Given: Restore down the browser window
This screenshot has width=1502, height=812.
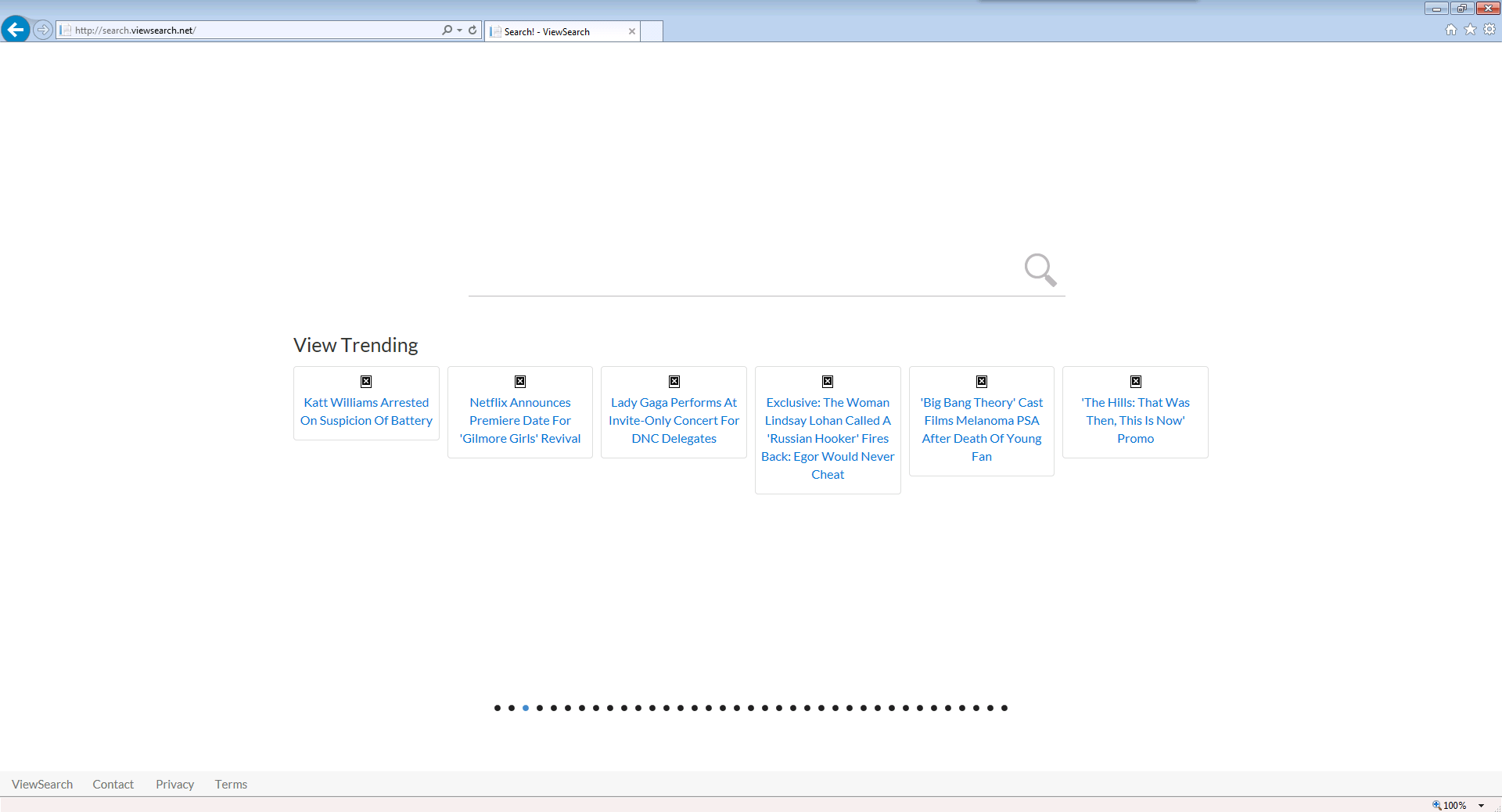Looking at the screenshot, I should (1462, 9).
